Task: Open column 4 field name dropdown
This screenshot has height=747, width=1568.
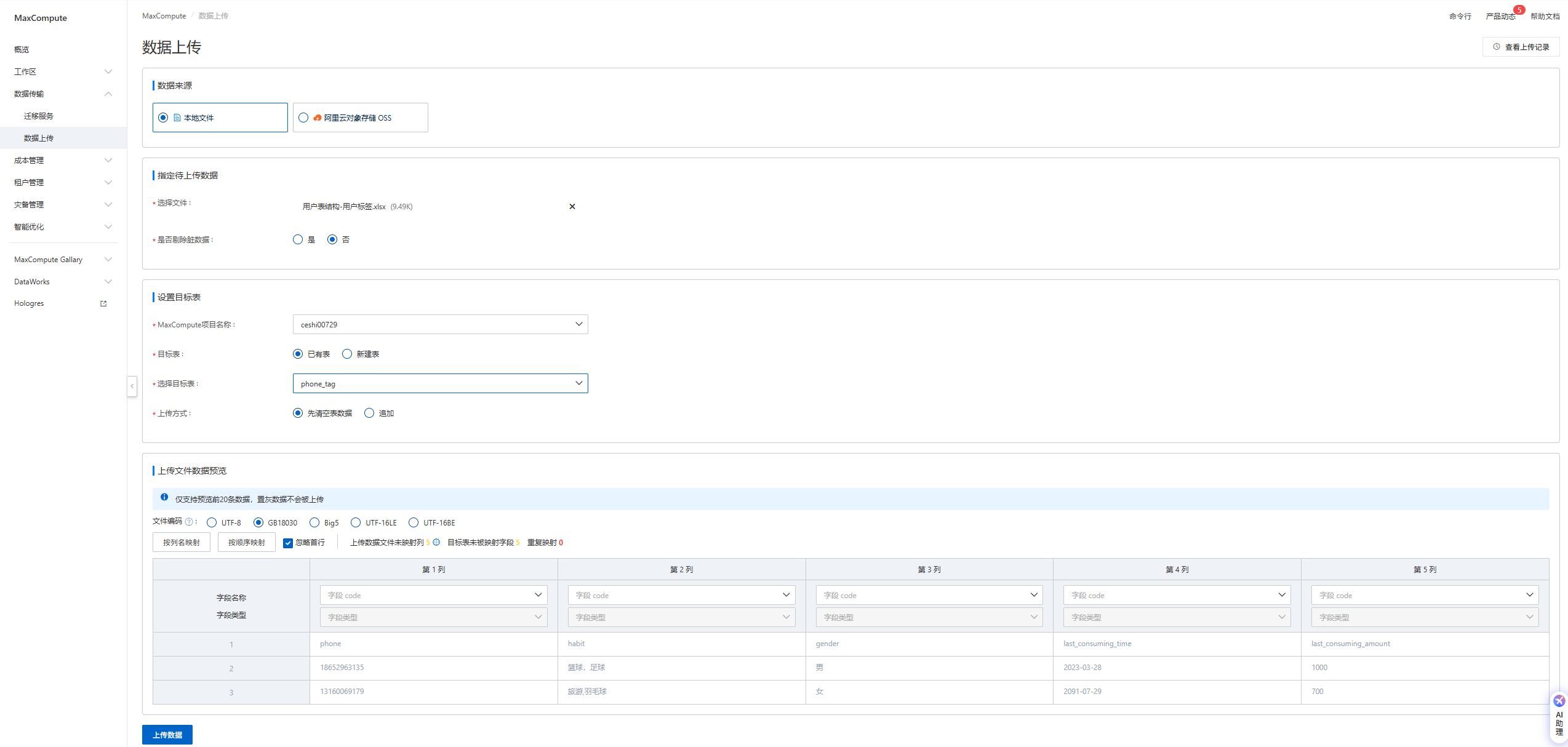Action: [1177, 595]
